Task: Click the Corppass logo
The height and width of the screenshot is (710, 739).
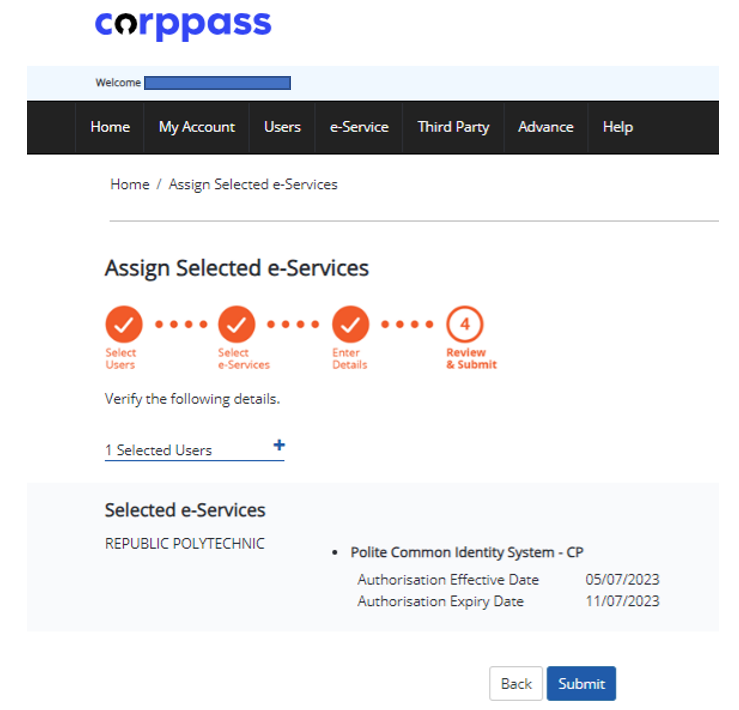Action: tap(183, 25)
